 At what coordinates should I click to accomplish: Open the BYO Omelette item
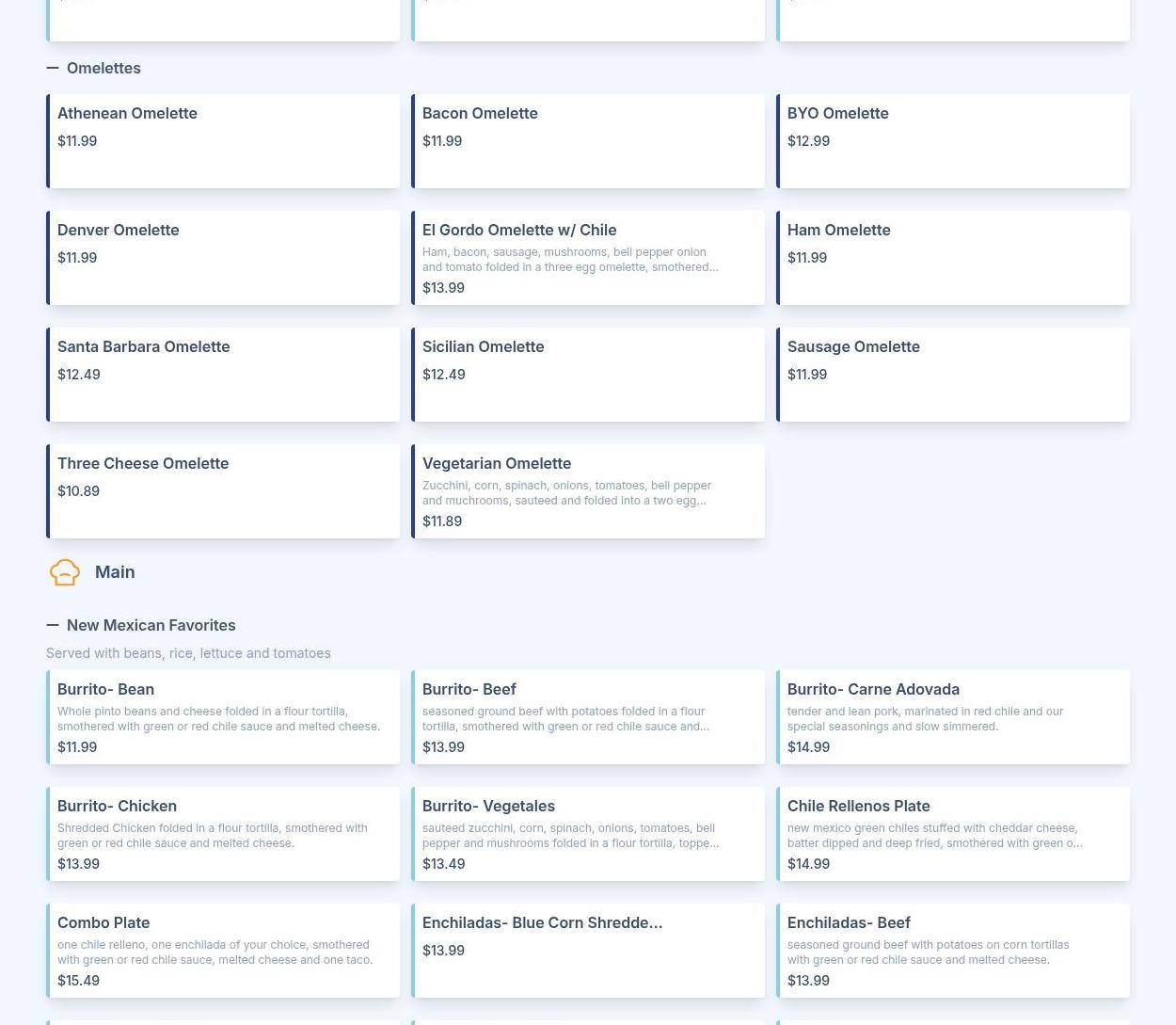pyautogui.click(x=953, y=141)
